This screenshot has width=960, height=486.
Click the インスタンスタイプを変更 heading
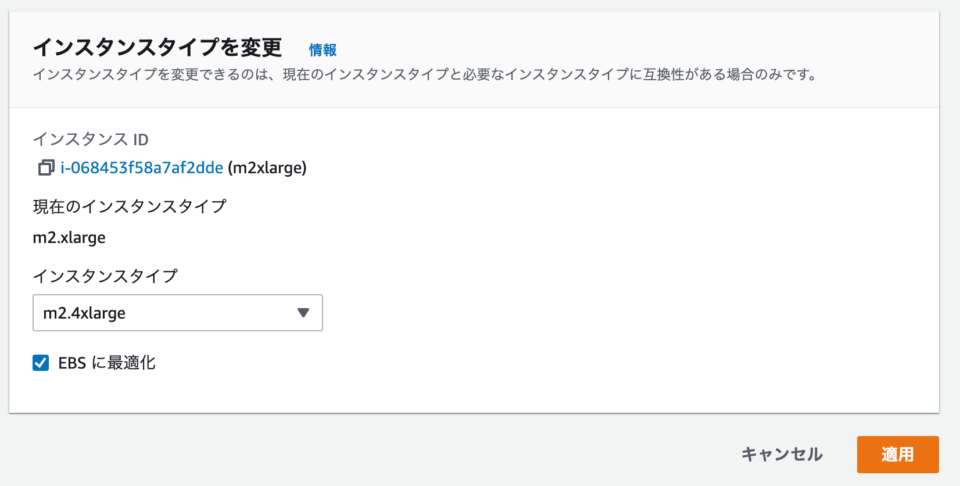click(x=157, y=47)
